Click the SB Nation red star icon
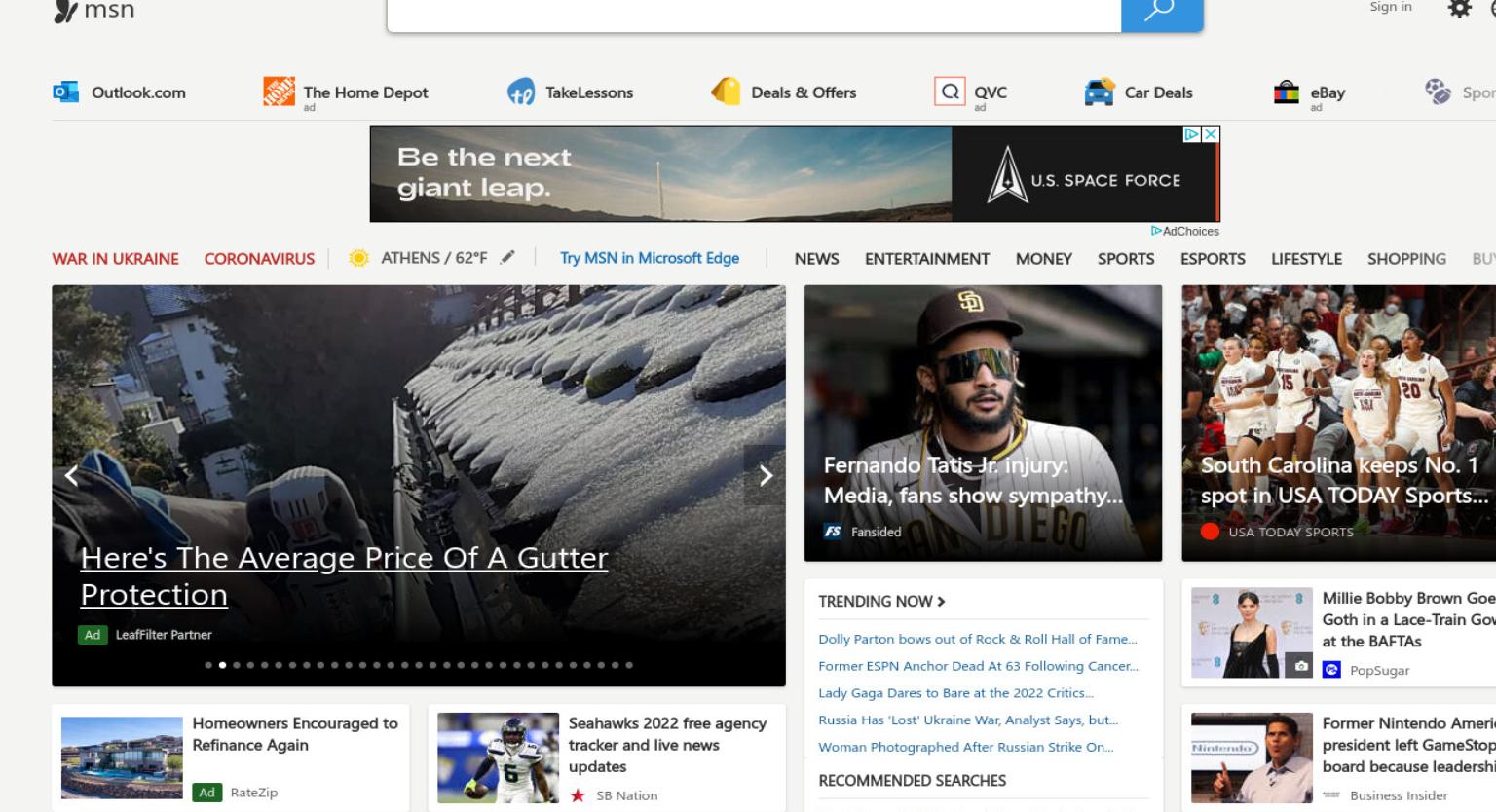 pos(578,795)
